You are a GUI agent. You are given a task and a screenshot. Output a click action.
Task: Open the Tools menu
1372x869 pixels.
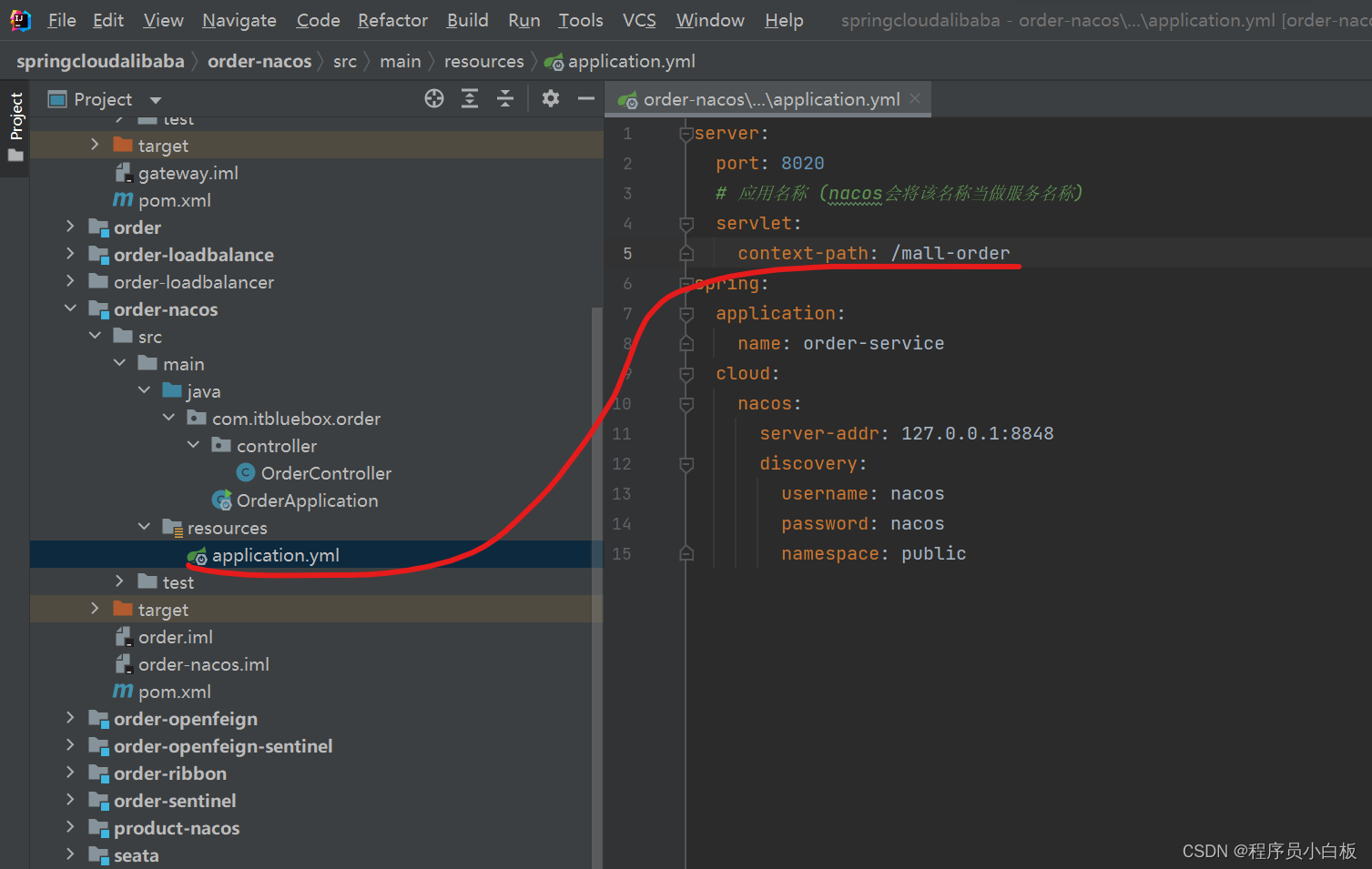(581, 20)
